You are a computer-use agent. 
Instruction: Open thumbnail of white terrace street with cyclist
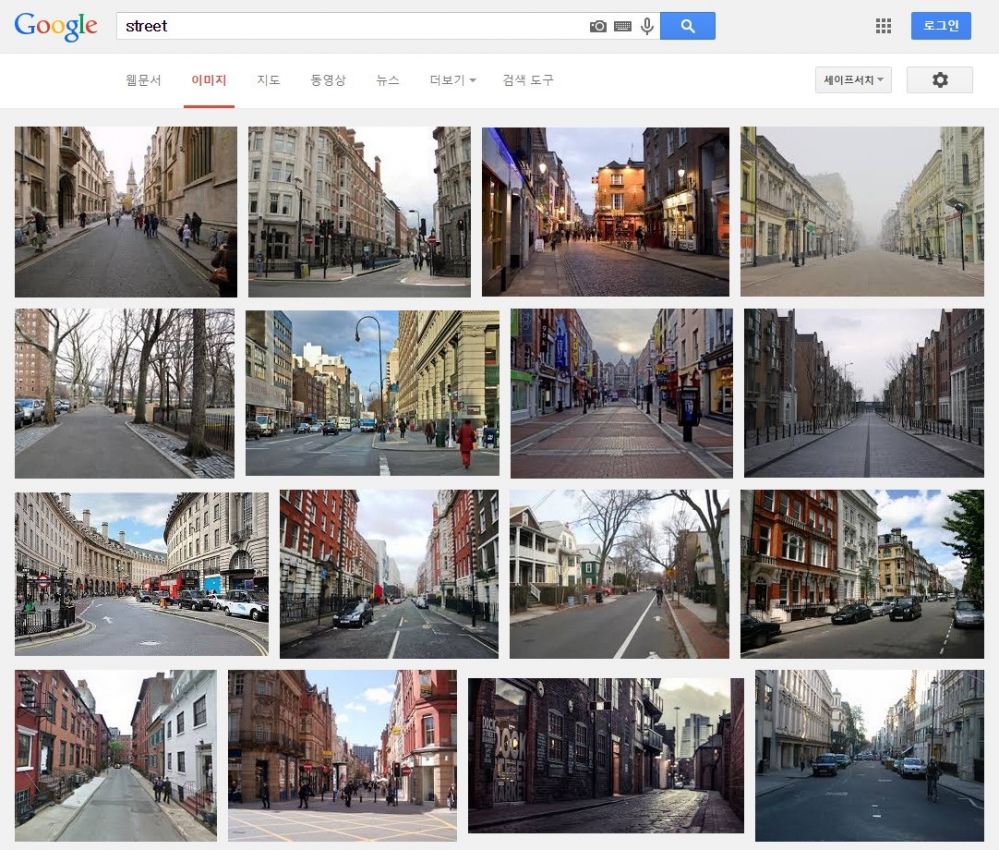tap(869, 756)
